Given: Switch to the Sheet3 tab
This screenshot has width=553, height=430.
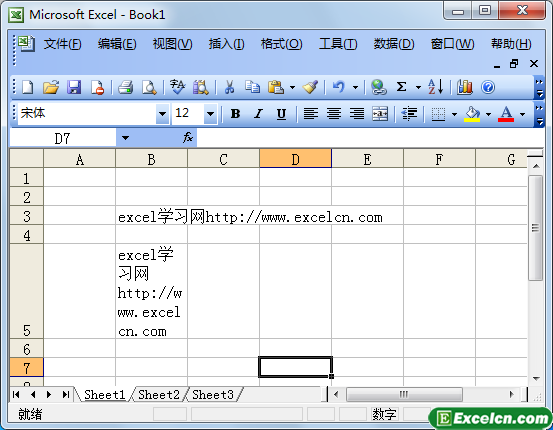Looking at the screenshot, I should [x=213, y=394].
